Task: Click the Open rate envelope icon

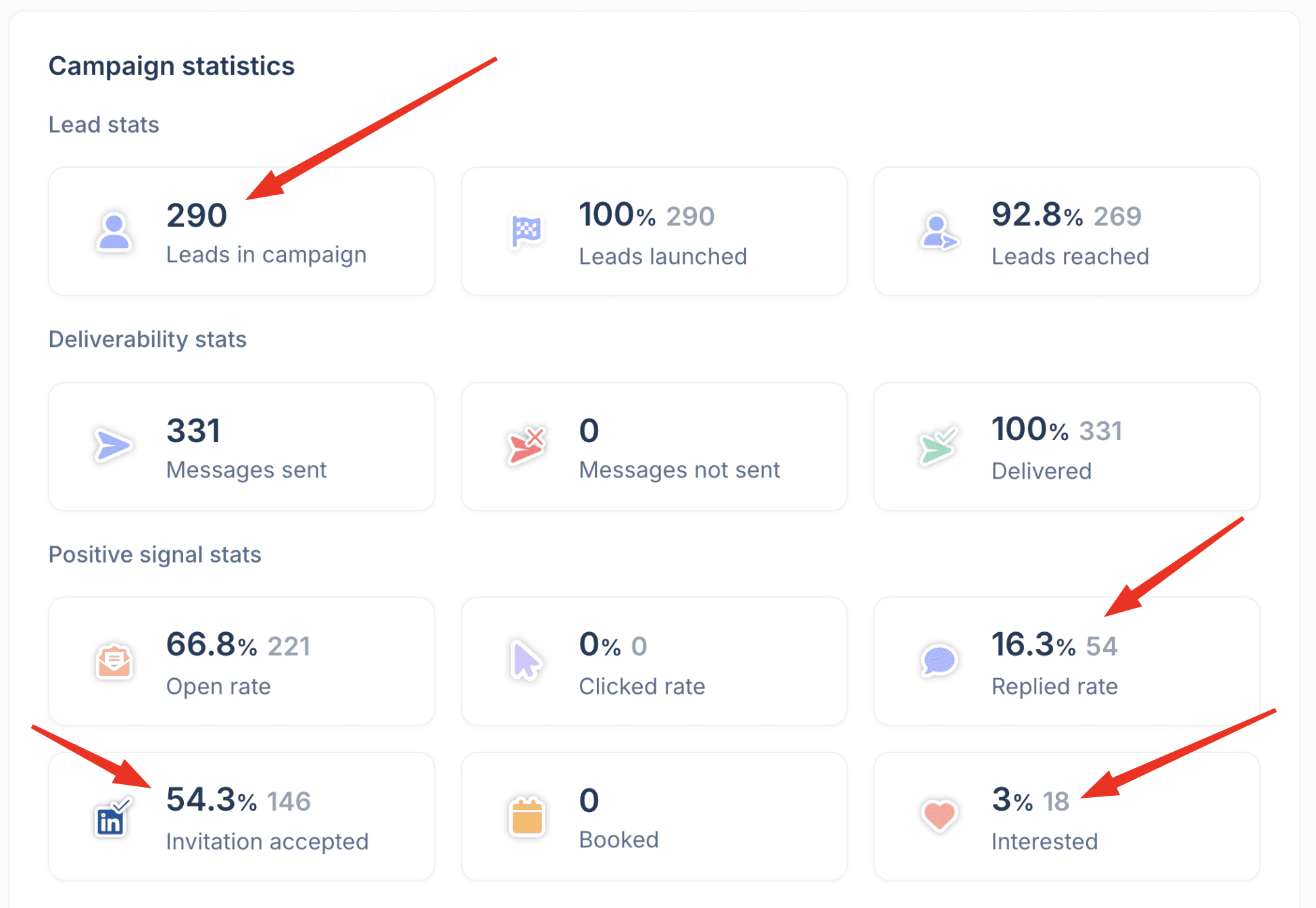Action: click(114, 661)
